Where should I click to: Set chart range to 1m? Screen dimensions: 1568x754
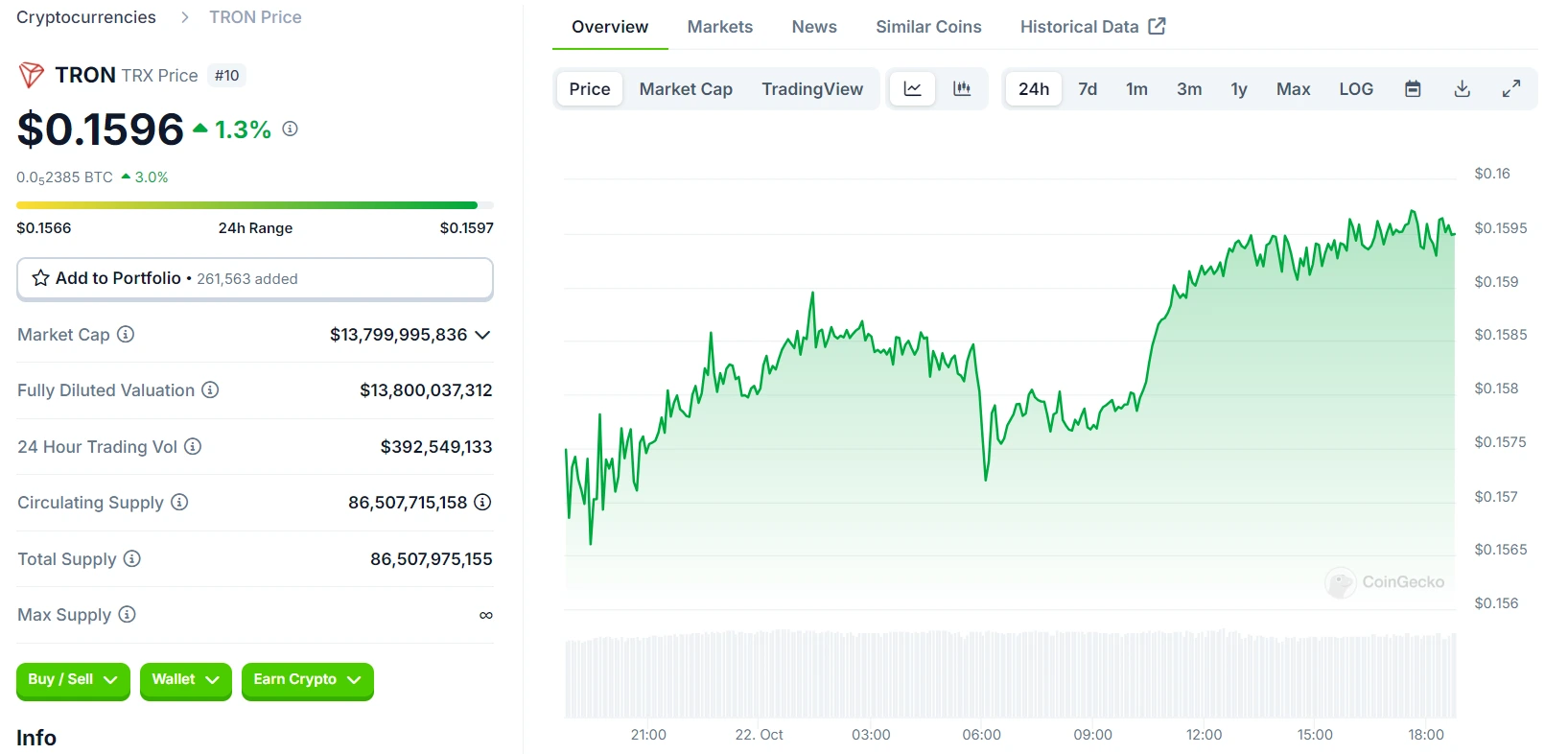(x=1136, y=89)
